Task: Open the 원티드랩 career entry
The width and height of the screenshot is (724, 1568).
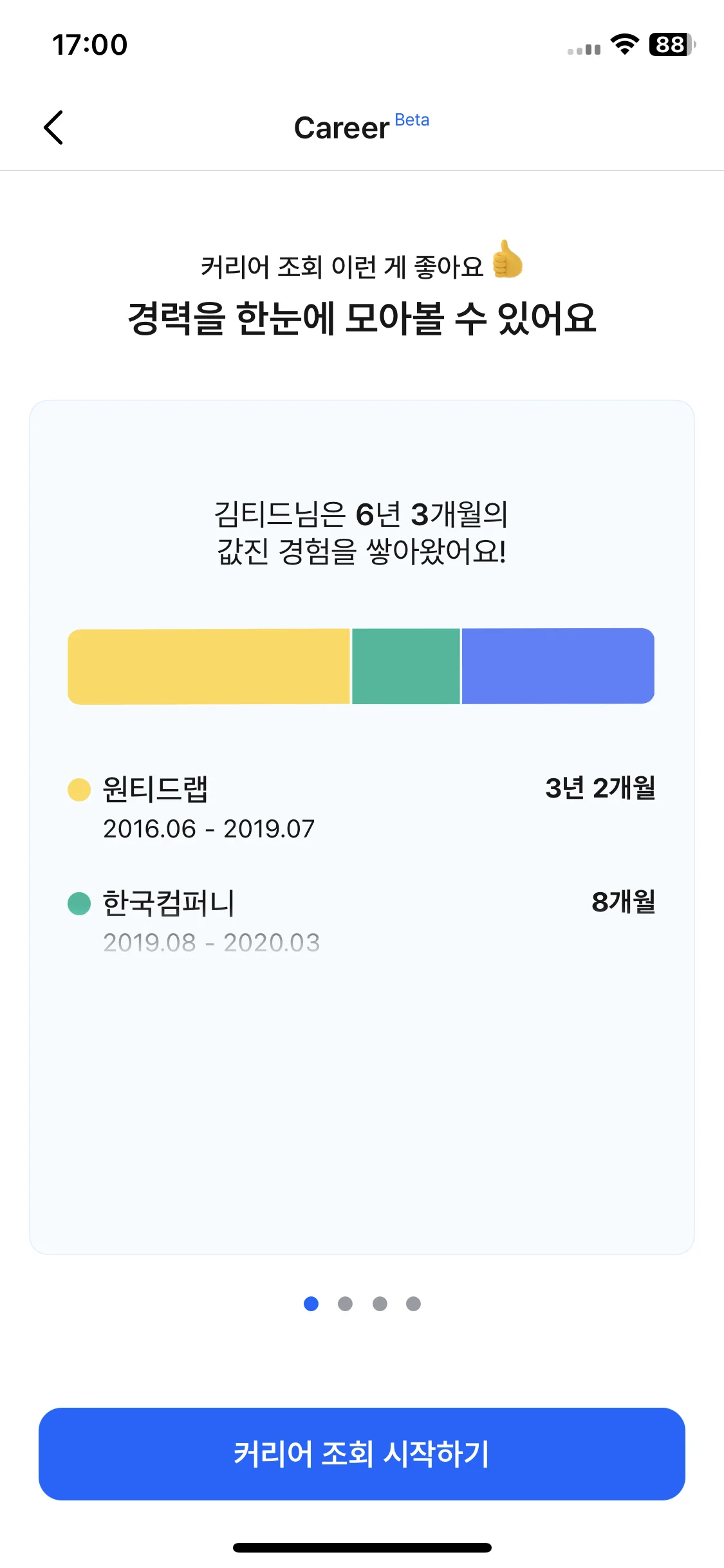Action: 362,808
